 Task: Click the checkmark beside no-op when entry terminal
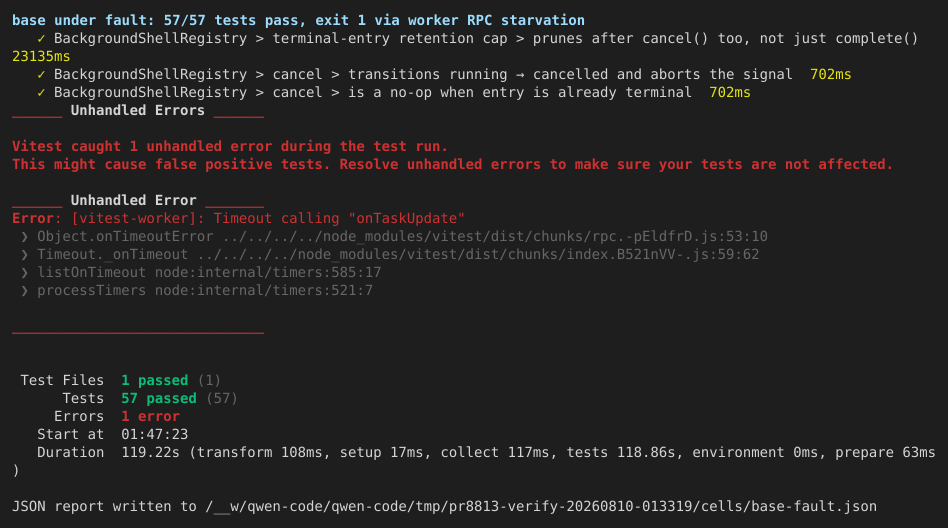coord(41,93)
